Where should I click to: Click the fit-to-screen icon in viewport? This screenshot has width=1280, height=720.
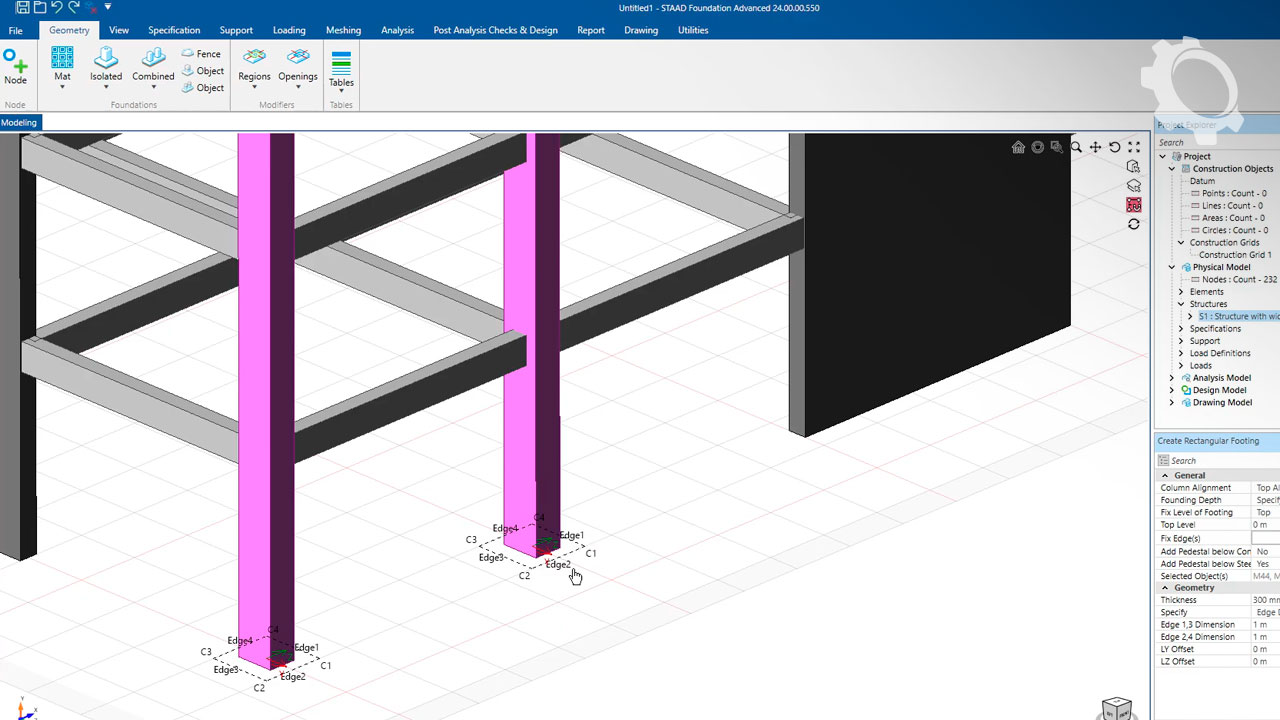click(x=1134, y=147)
